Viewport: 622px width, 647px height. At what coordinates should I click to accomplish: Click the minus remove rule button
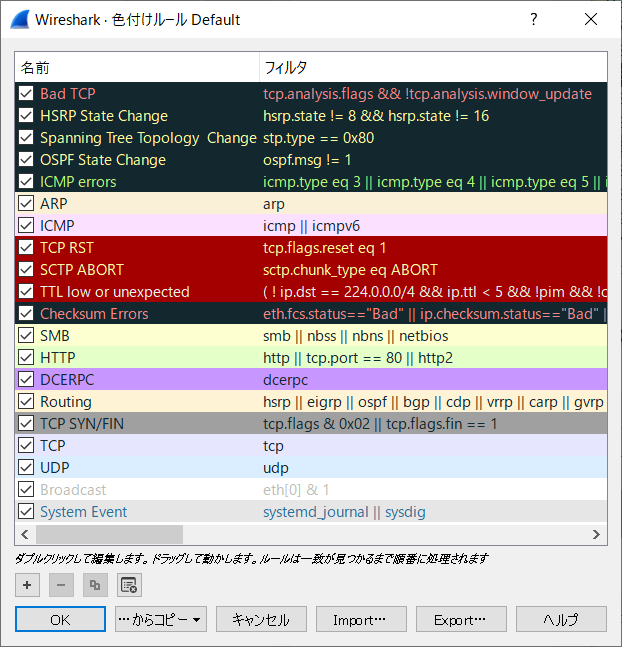[61, 585]
